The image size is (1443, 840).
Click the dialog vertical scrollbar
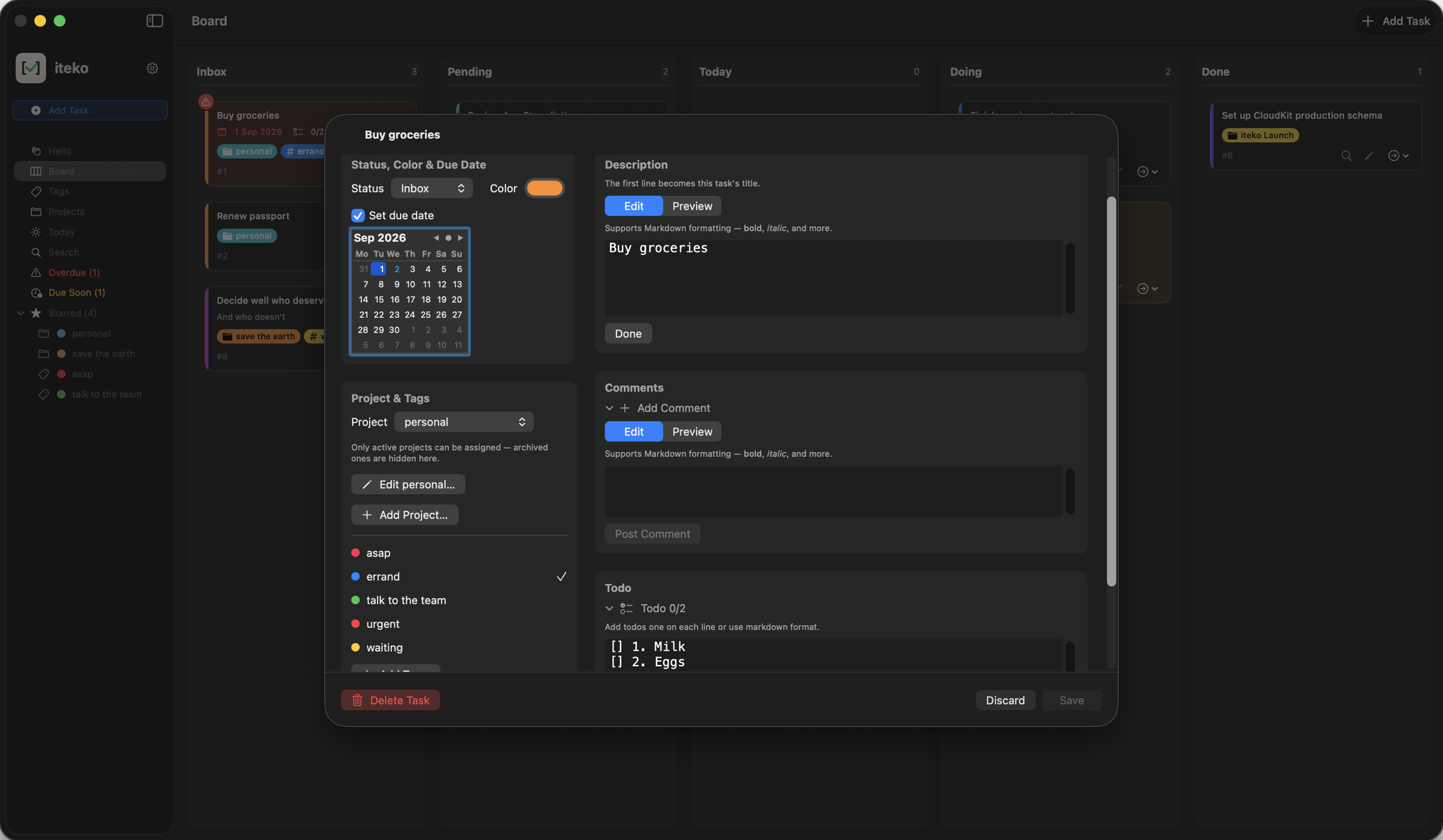point(1111,391)
